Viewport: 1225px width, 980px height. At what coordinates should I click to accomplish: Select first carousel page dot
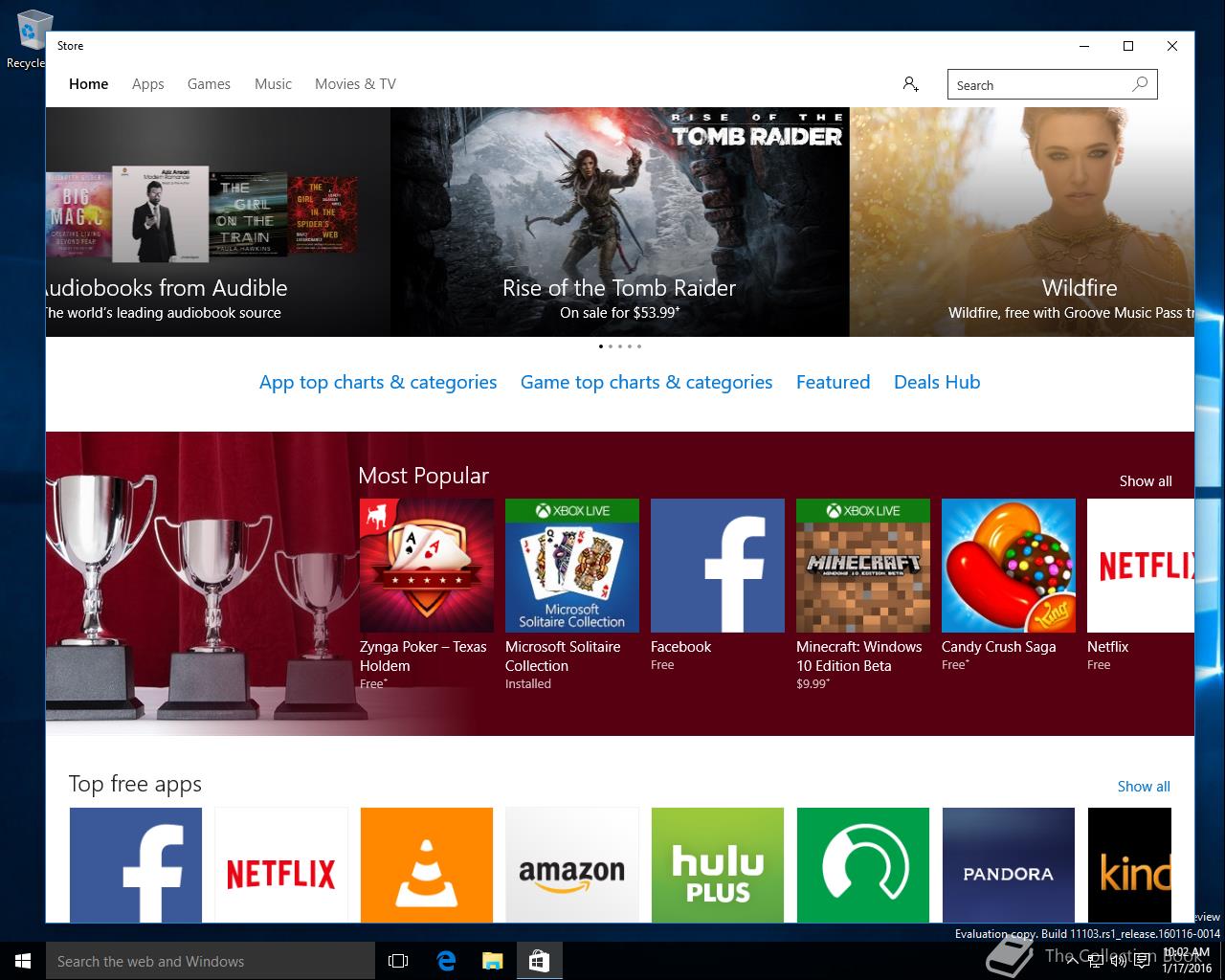click(601, 346)
